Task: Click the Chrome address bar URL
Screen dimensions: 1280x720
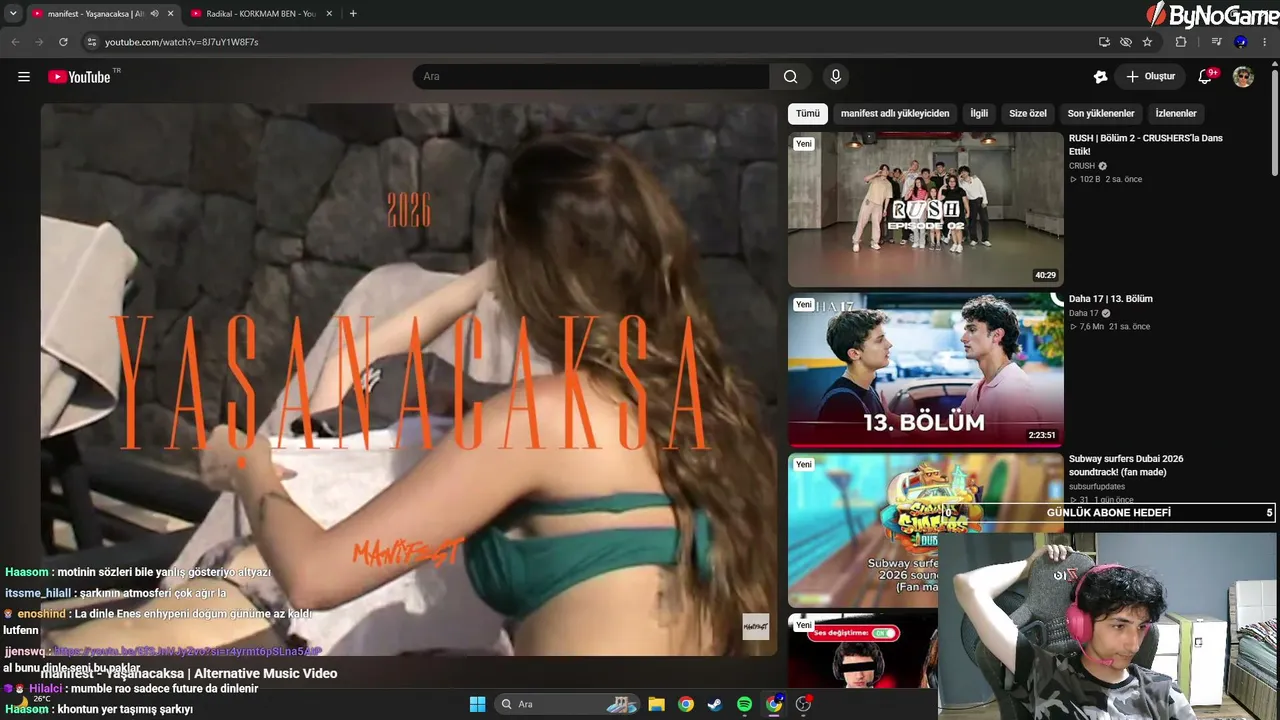Action: click(181, 42)
